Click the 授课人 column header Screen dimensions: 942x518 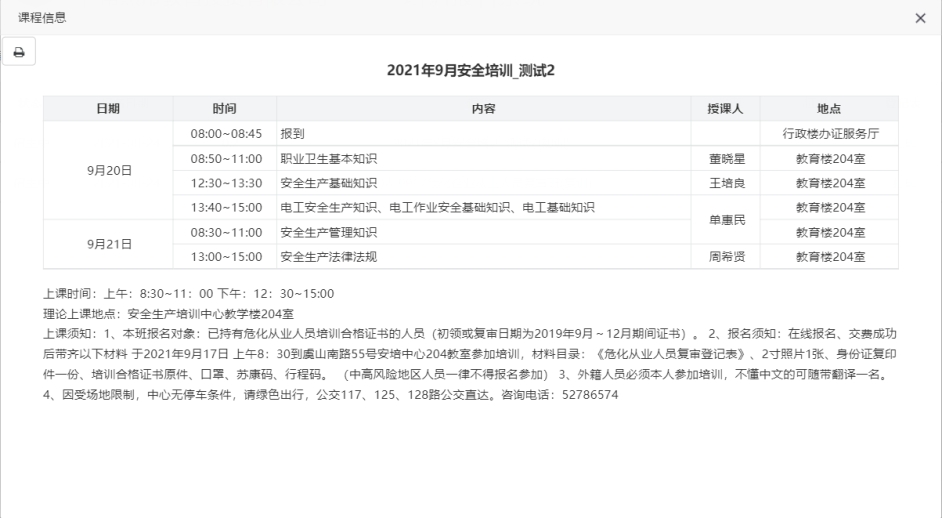pos(725,108)
